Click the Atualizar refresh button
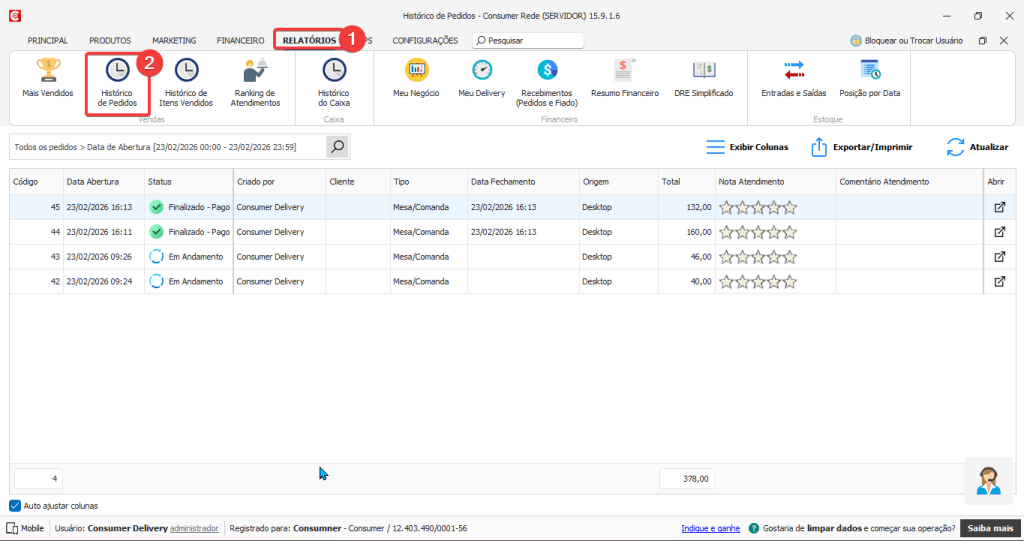1024x541 pixels. point(977,147)
